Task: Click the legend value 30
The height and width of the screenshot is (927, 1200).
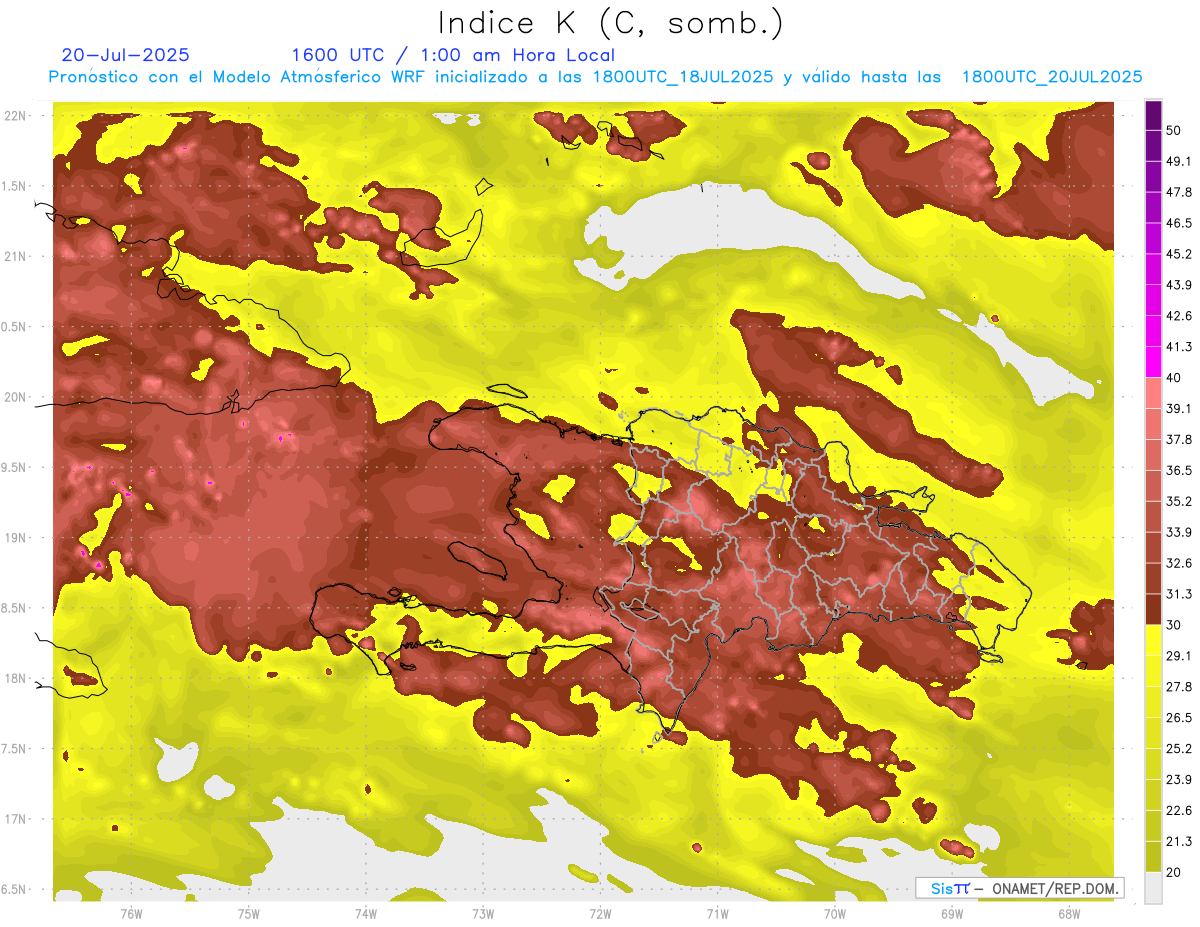Action: (x=1174, y=624)
